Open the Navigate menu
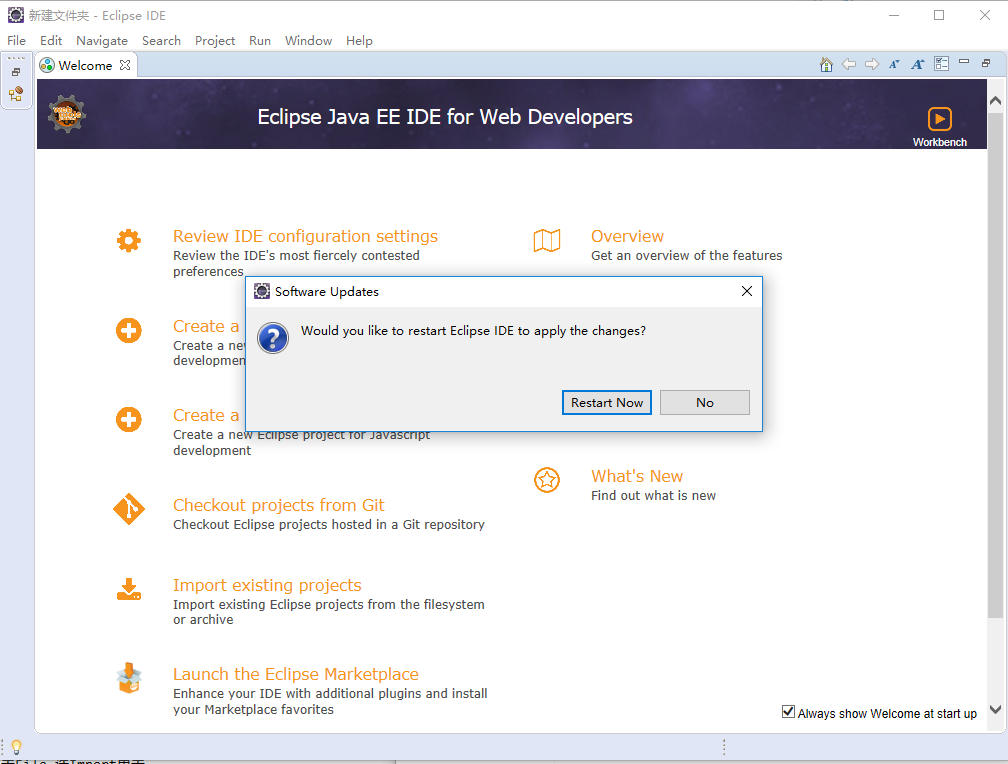Image resolution: width=1008 pixels, height=764 pixels. pyautogui.click(x=102, y=41)
